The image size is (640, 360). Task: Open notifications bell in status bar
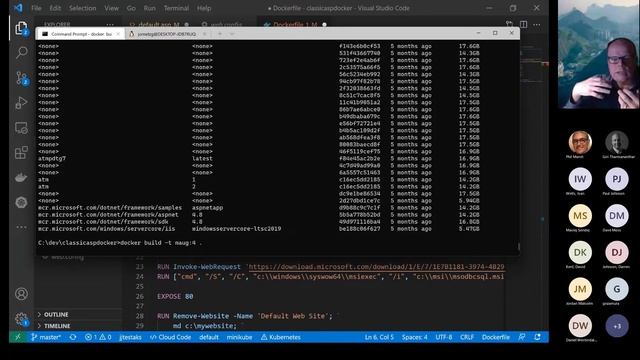538,337
